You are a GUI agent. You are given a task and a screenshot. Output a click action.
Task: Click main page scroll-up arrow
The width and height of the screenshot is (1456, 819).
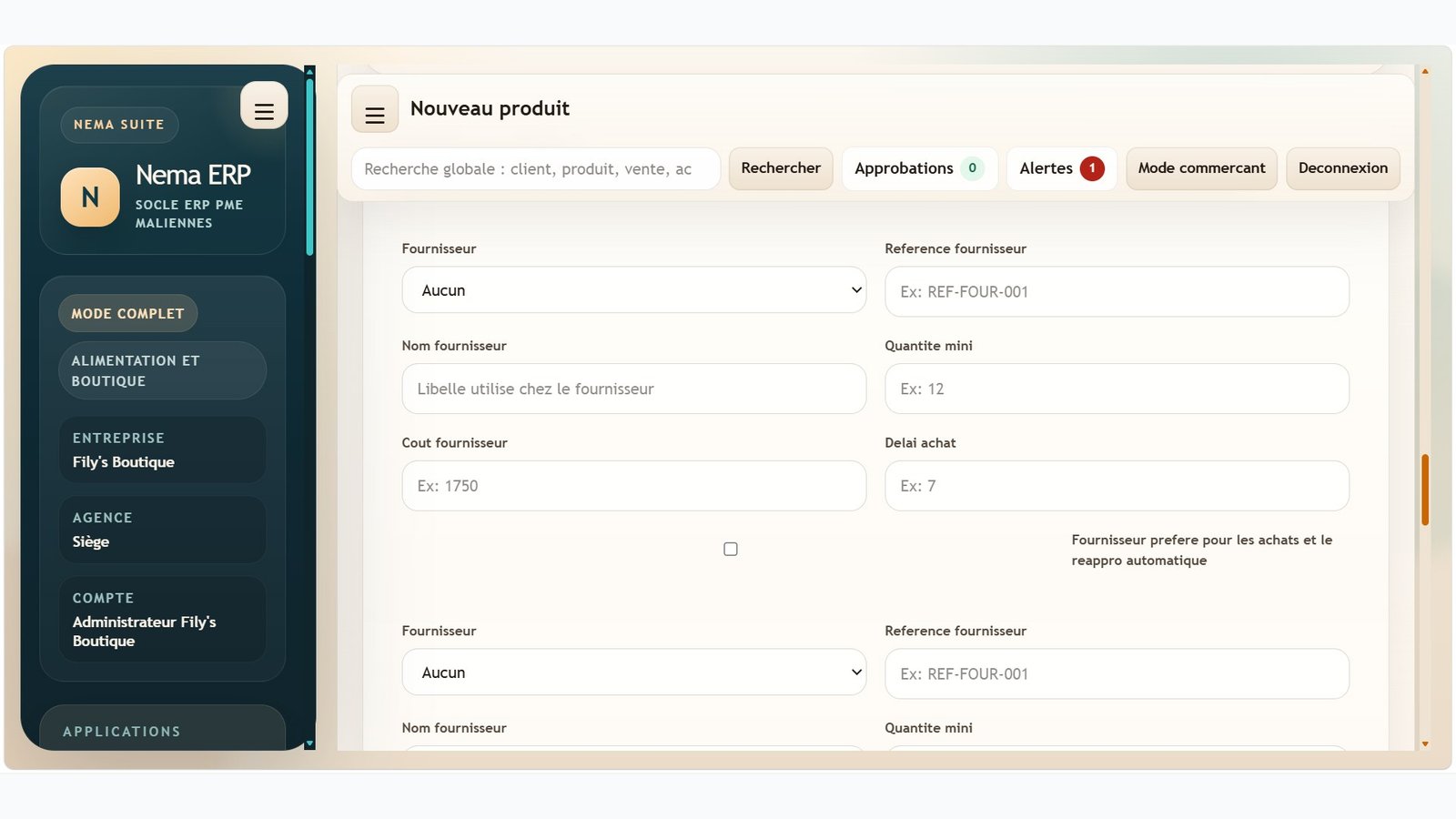[1425, 71]
